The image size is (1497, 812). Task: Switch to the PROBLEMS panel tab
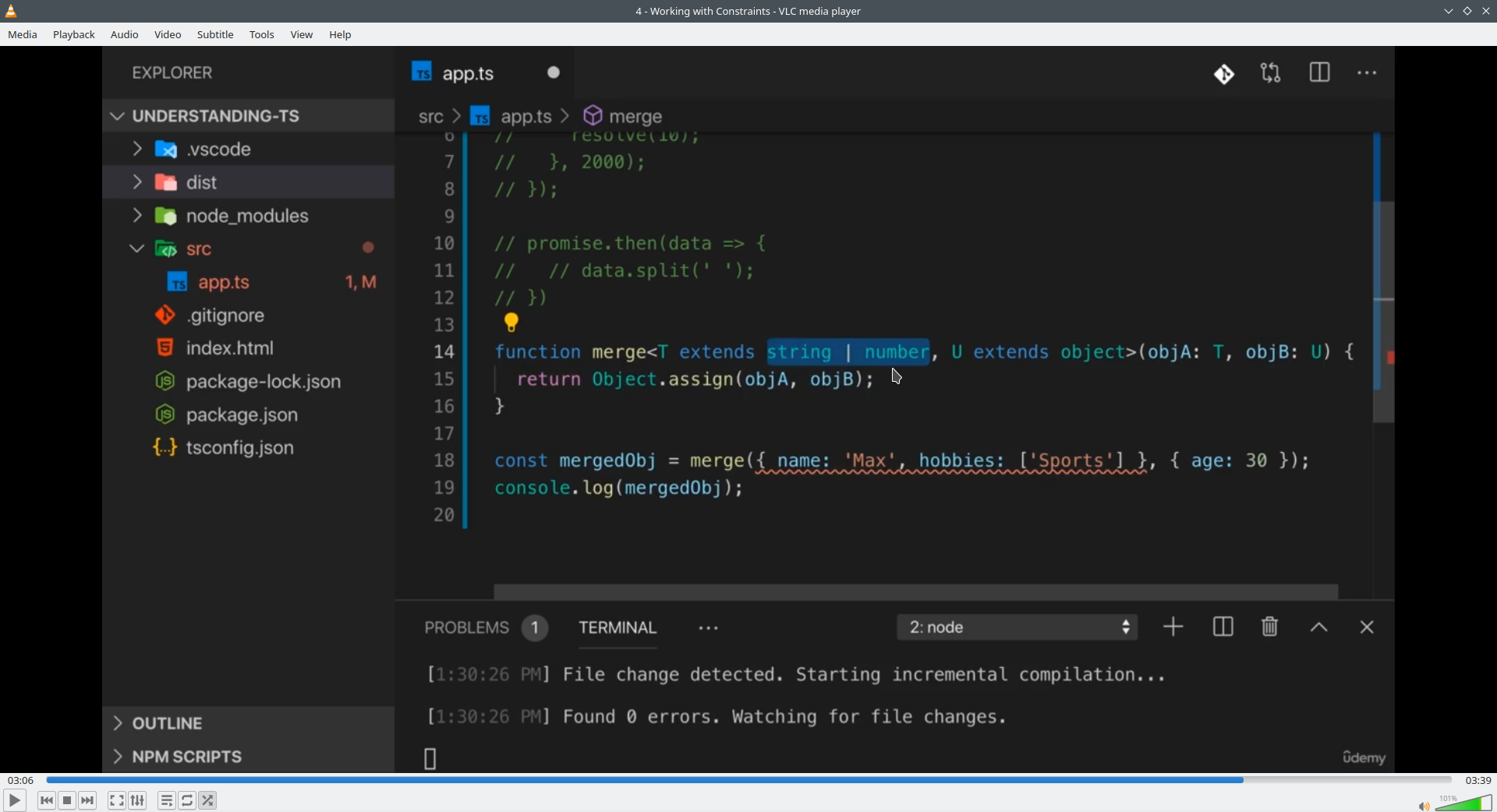click(x=466, y=628)
